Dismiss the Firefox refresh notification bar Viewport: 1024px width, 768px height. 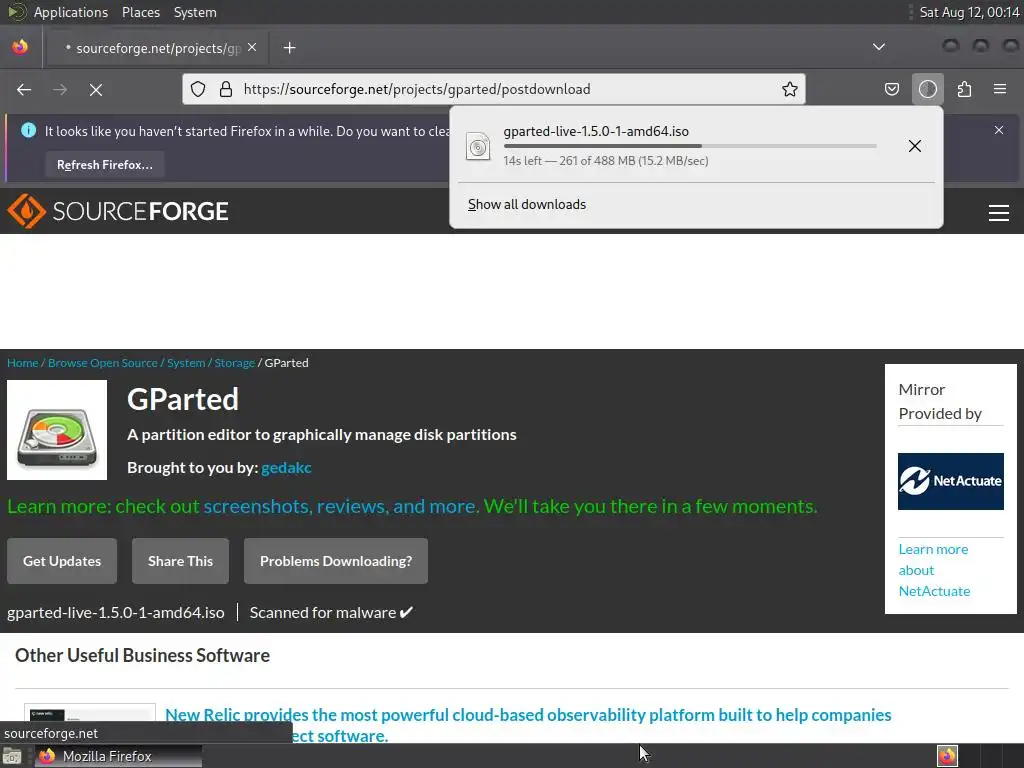pyautogui.click(x=999, y=130)
